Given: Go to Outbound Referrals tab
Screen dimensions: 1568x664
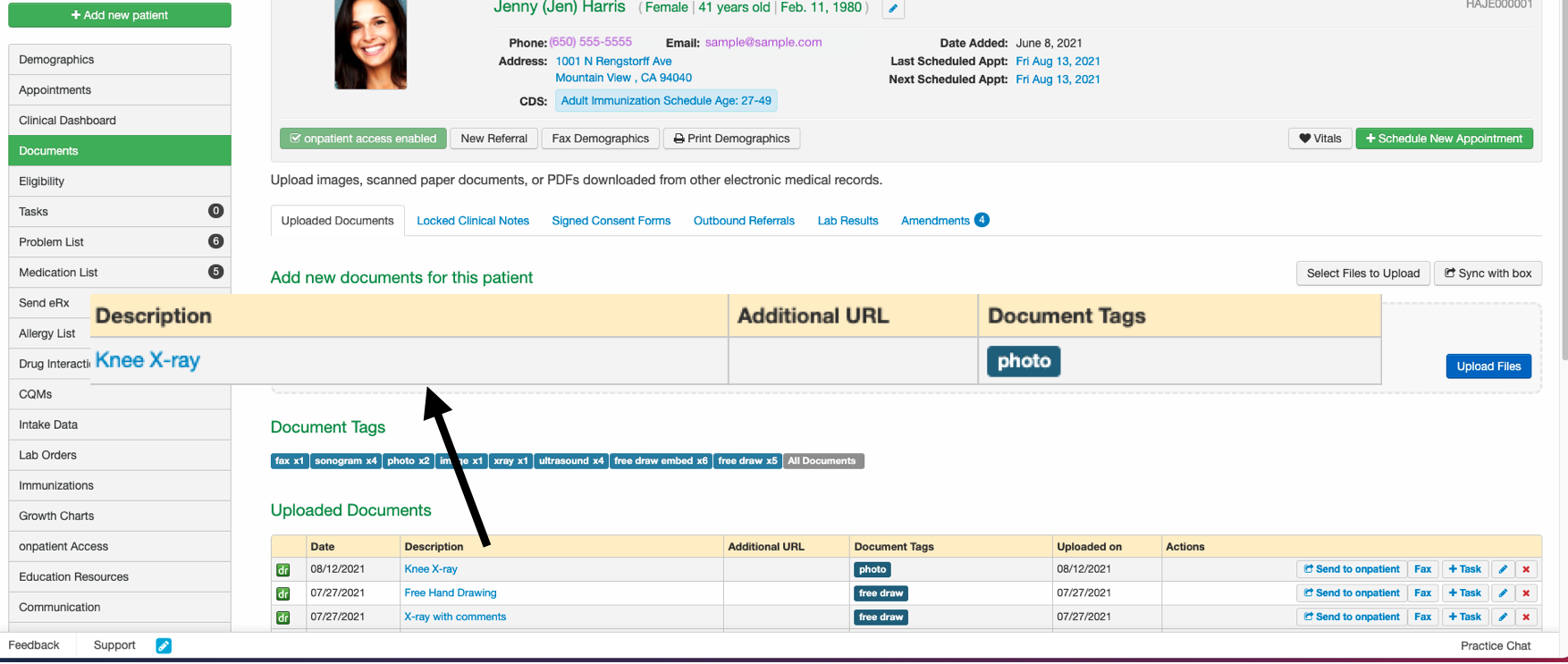Looking at the screenshot, I should (744, 221).
